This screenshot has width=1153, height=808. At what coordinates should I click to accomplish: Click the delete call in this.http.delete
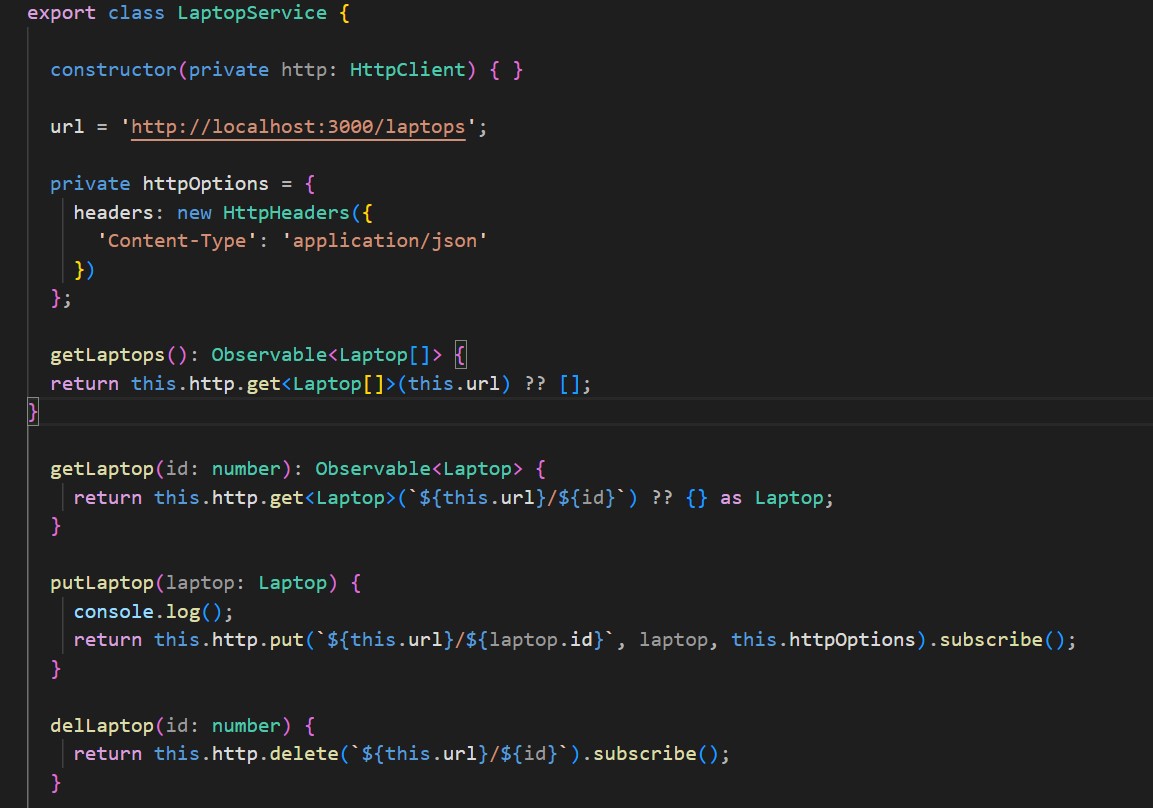303,754
